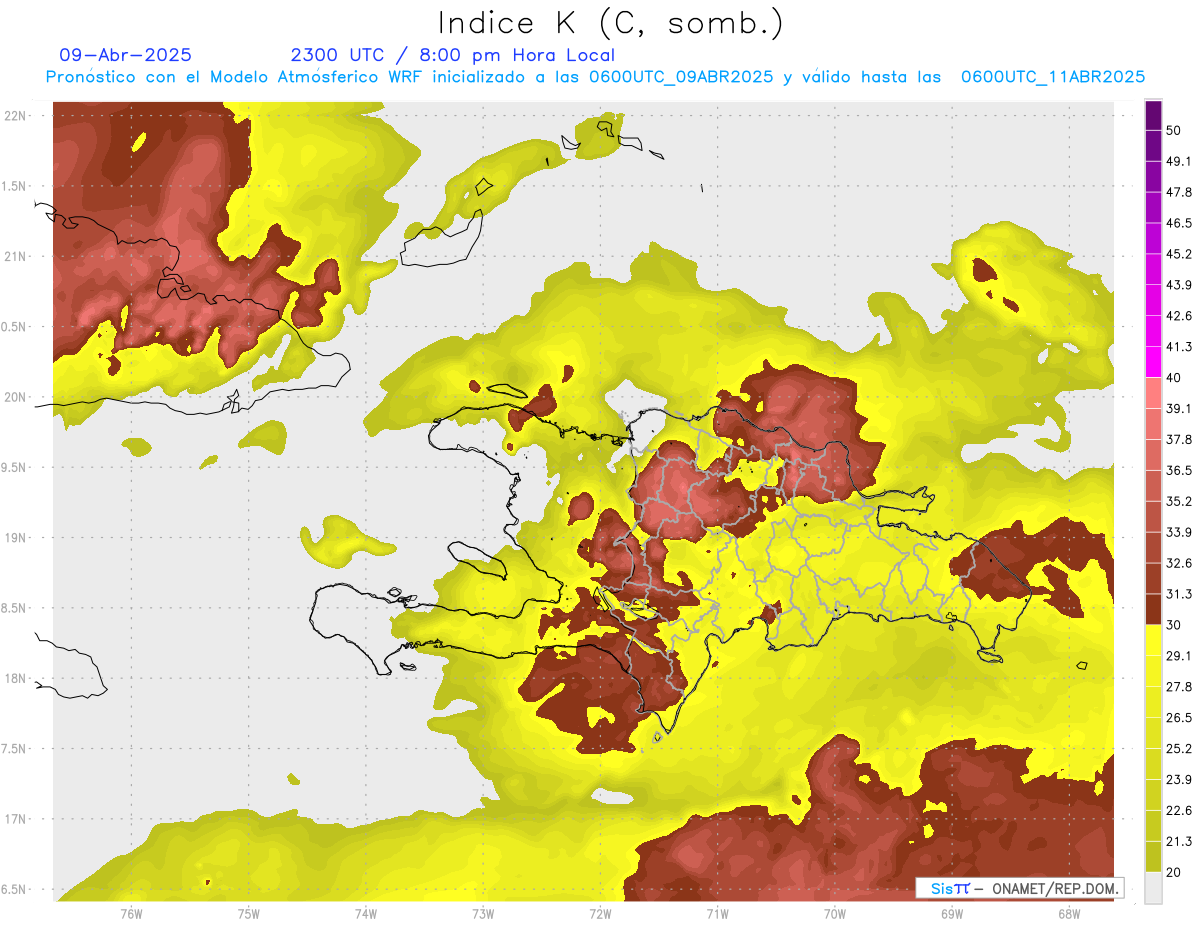
Task: Click the "21N" latitude label
Action: (17, 257)
